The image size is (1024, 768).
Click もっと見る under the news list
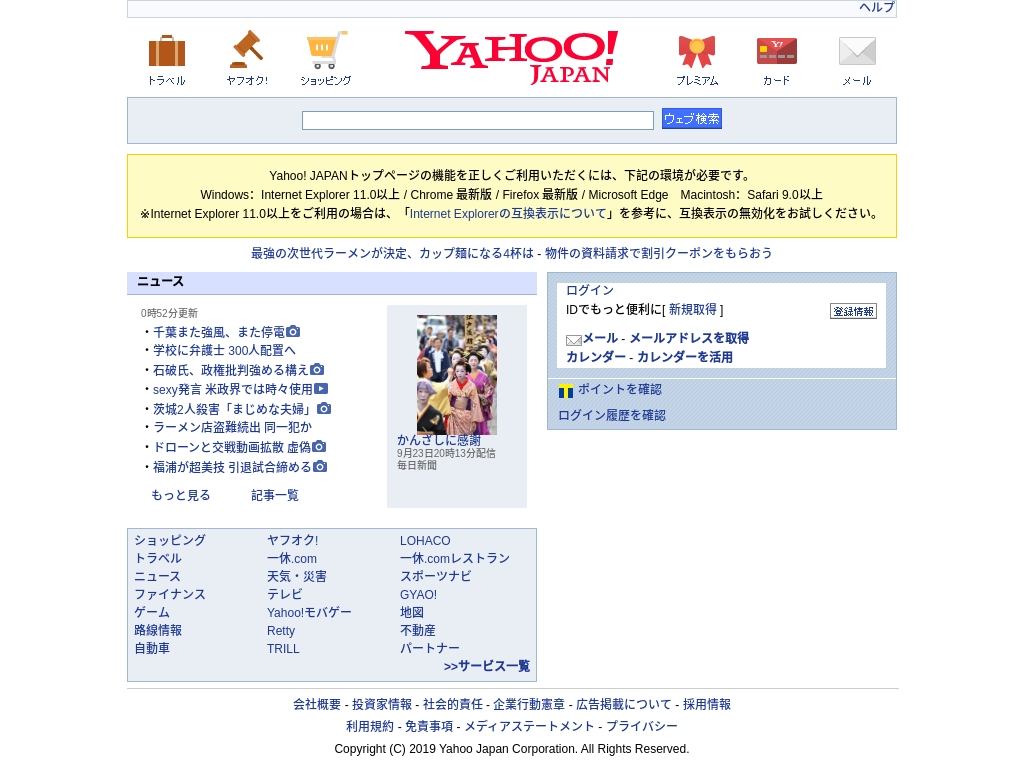click(x=180, y=495)
